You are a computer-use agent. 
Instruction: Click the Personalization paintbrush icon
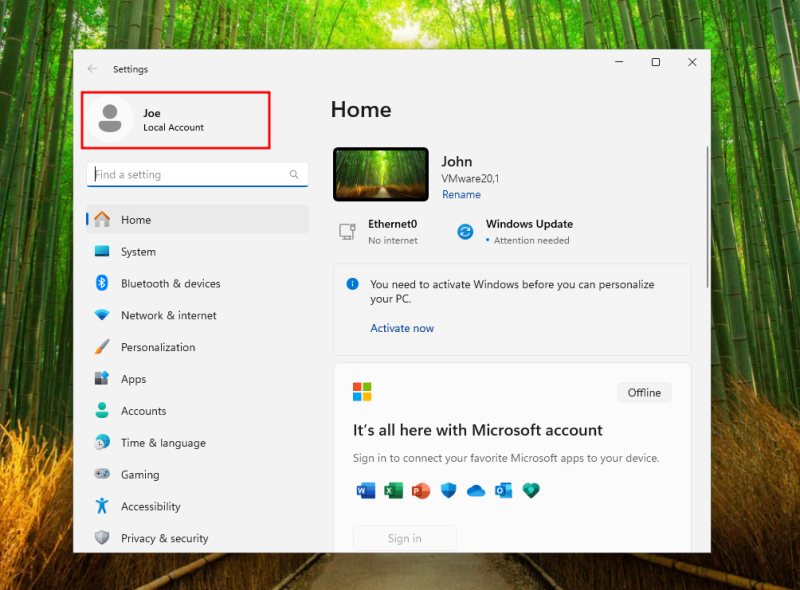pos(102,347)
